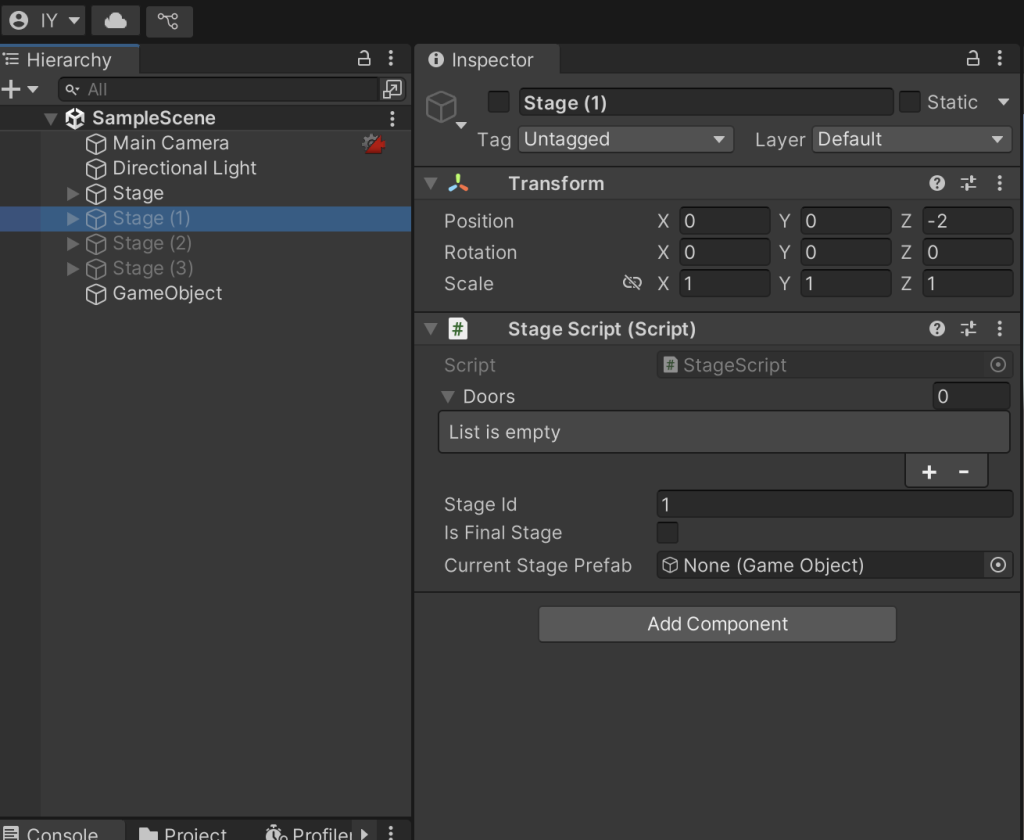Edit the Stage Id field
Screen dimensions: 1024x840
click(835, 504)
